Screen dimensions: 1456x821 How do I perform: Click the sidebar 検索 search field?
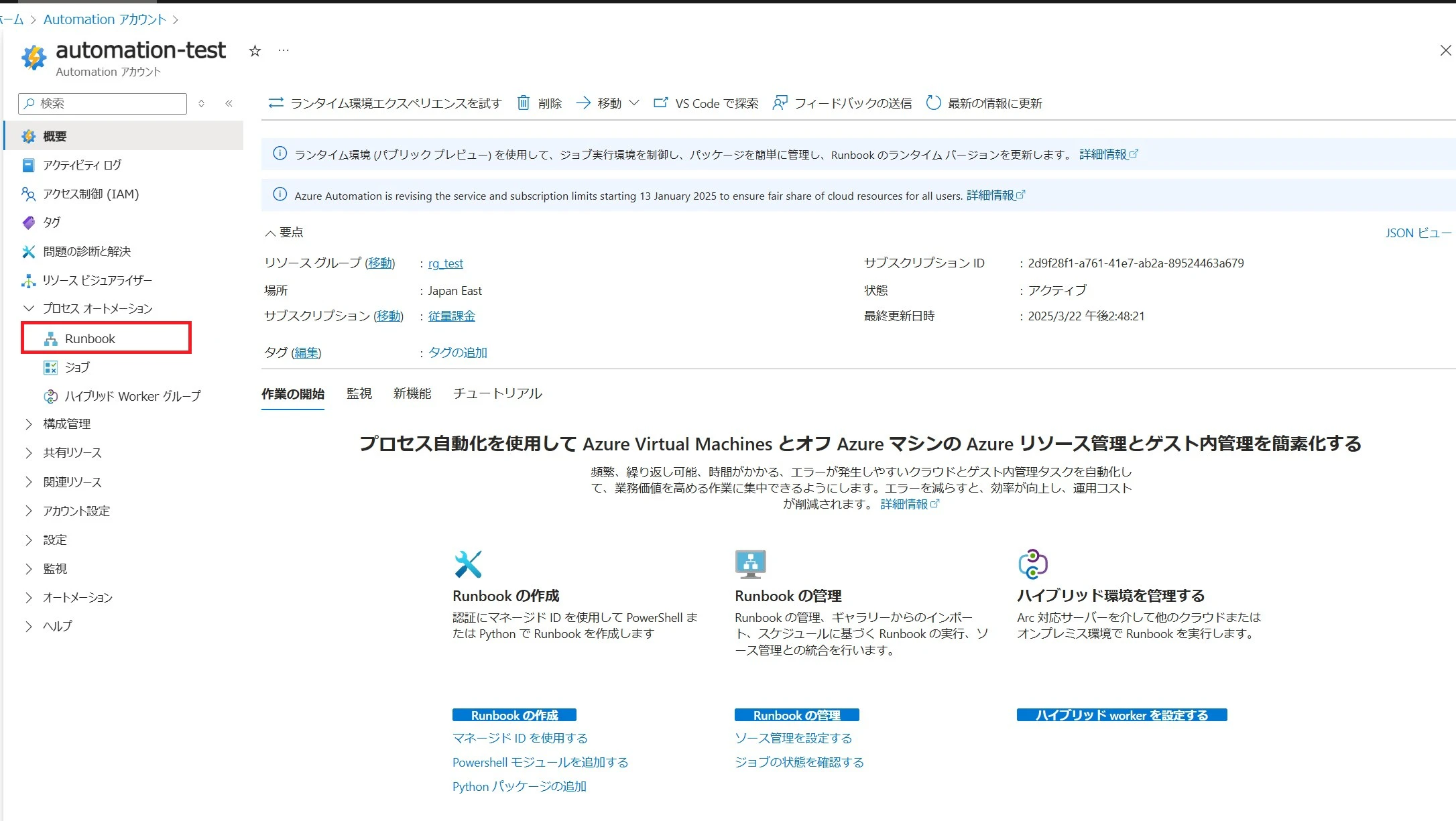point(103,103)
